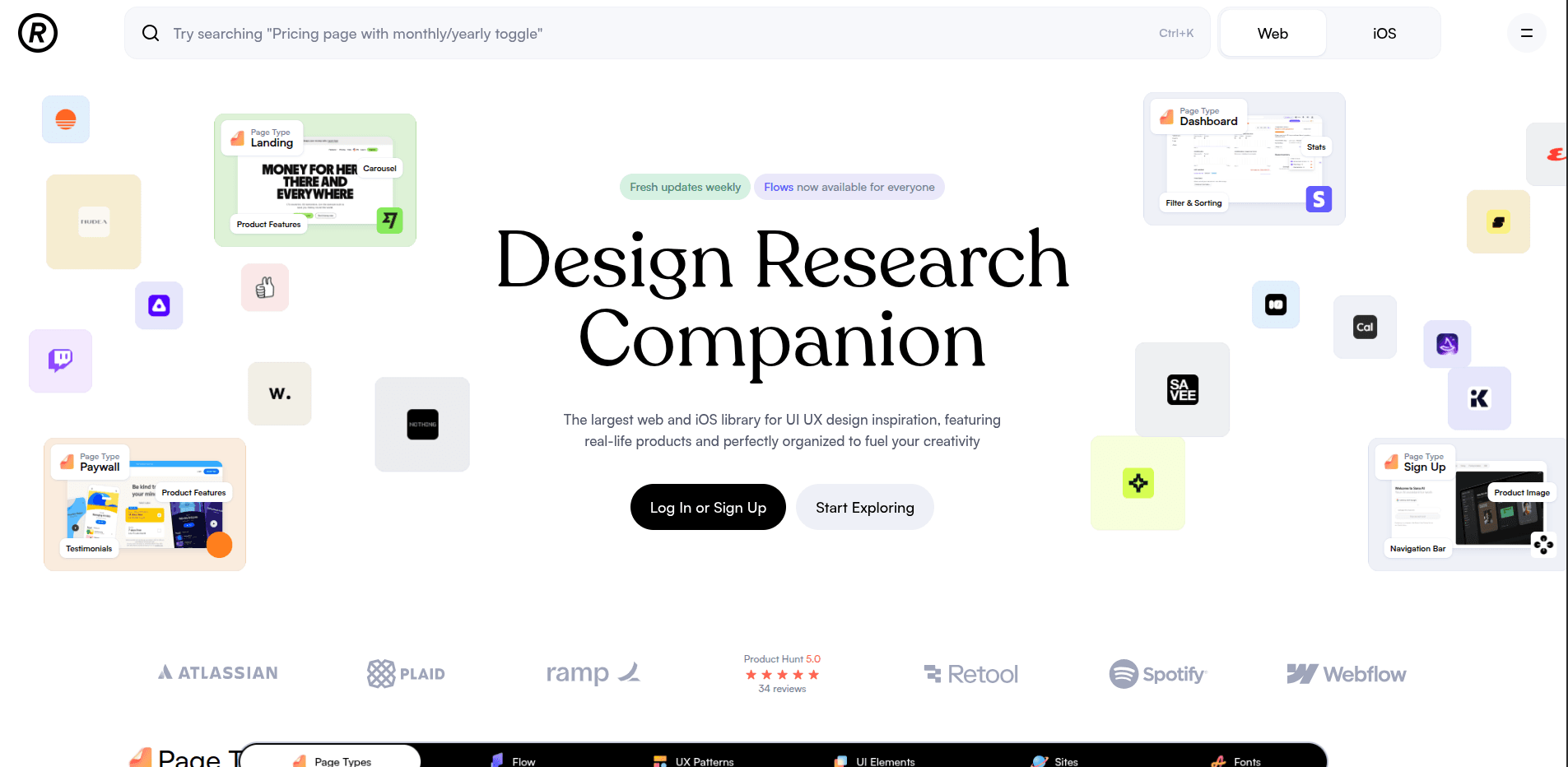Follow the 'Flows now available for everyone' link

click(849, 187)
